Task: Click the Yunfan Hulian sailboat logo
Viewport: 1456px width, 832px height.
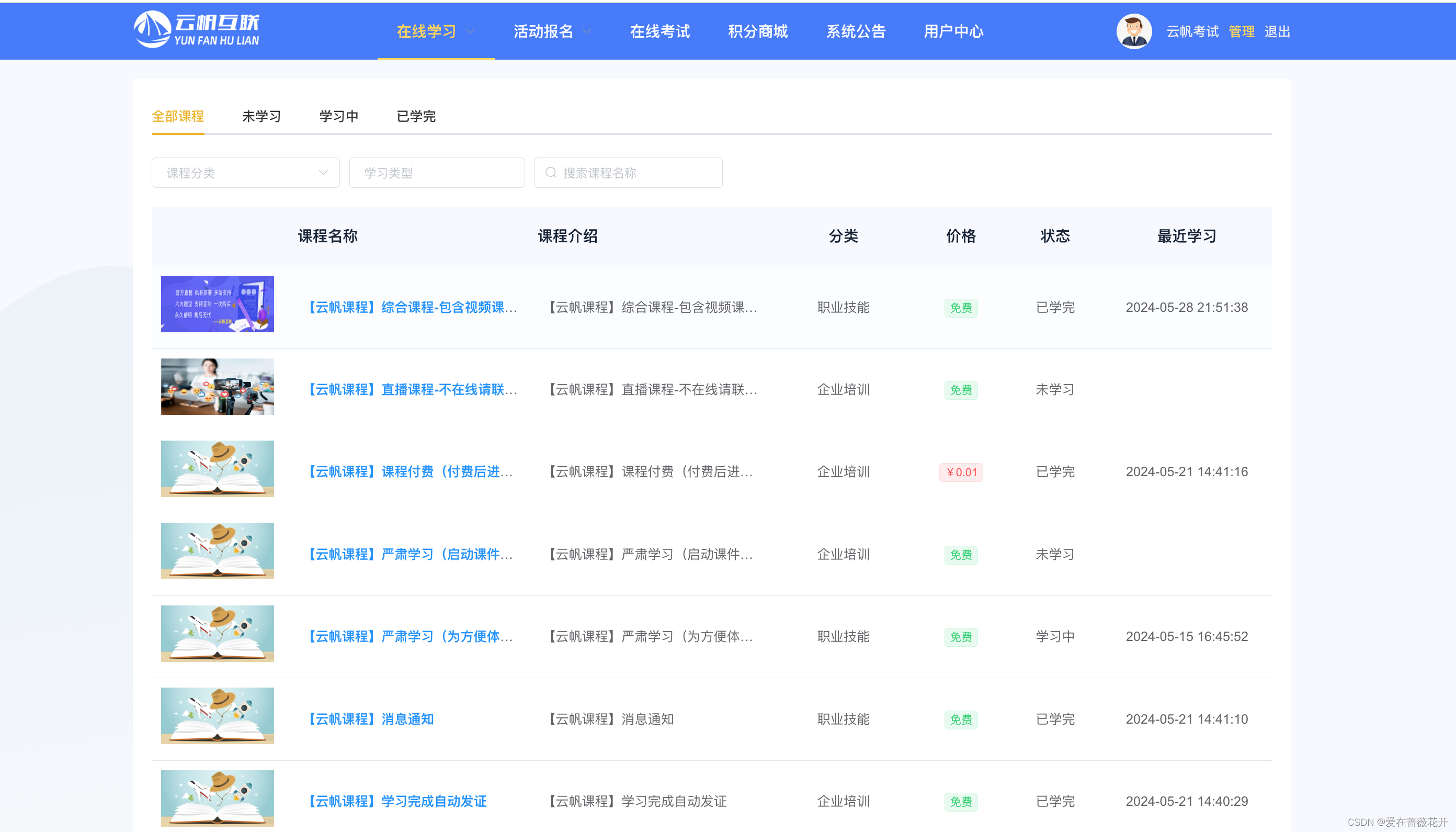Action: [153, 29]
